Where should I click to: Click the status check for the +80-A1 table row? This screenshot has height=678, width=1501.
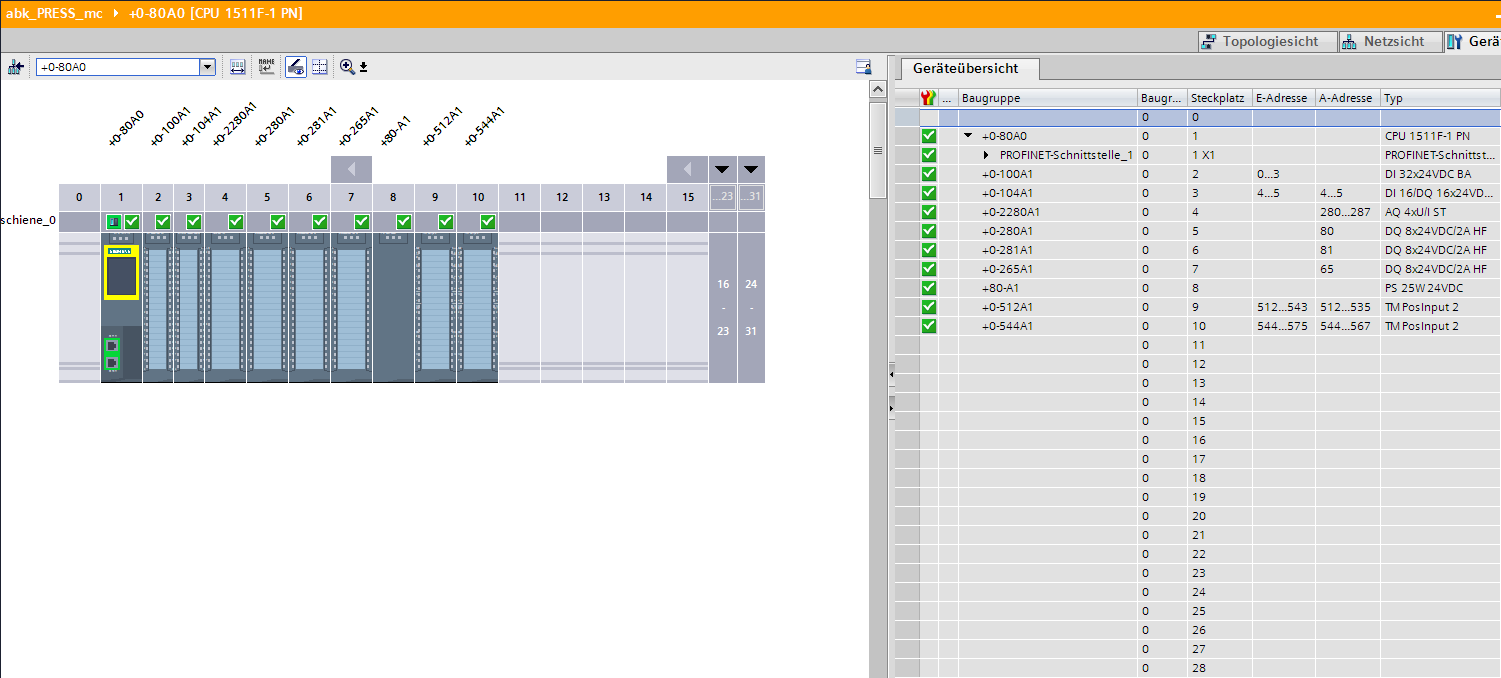[x=929, y=288]
